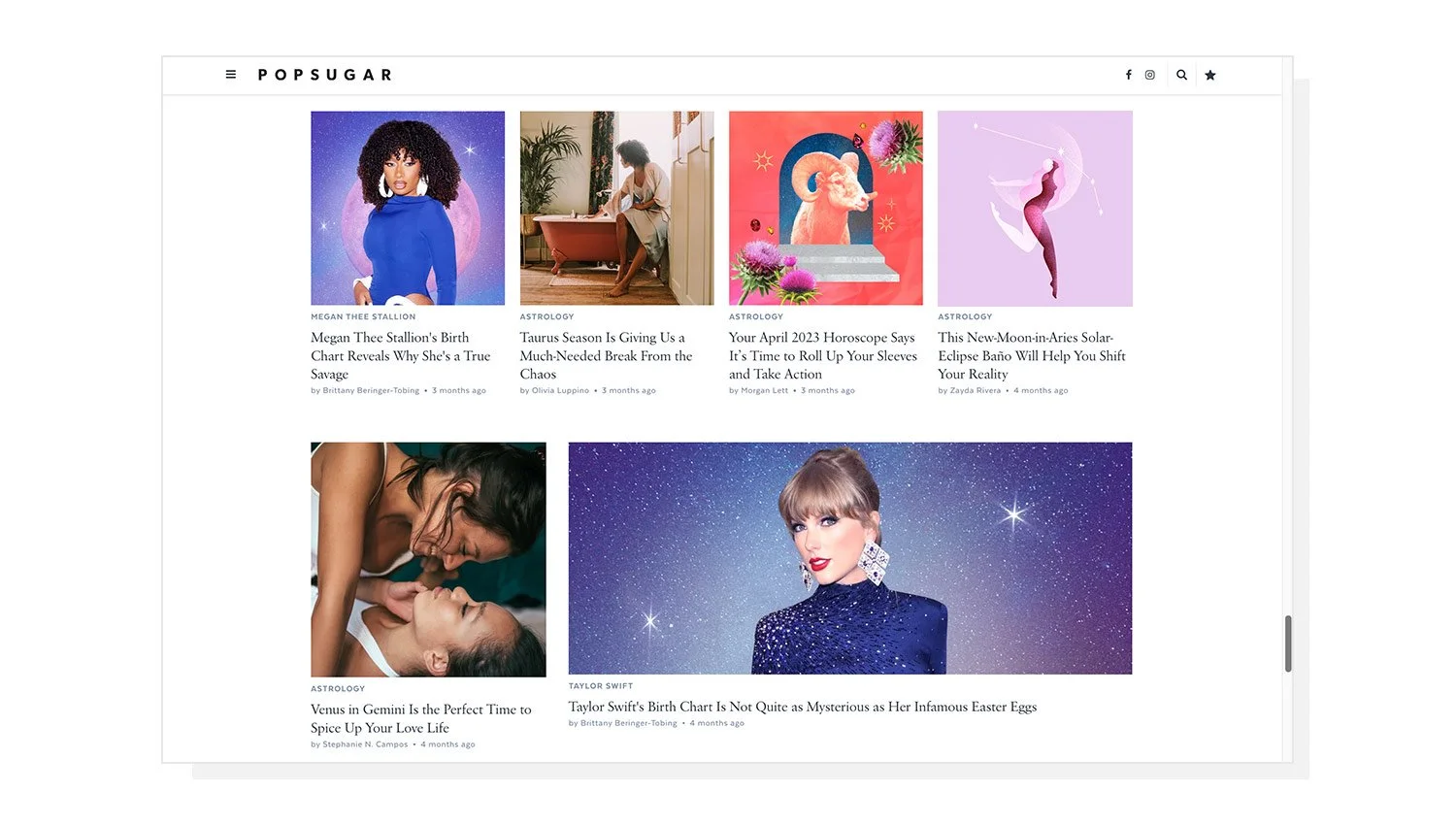Viewport: 1456px width, 825px height.
Task: Click the ram Aries illustration thumbnail
Action: tap(826, 208)
